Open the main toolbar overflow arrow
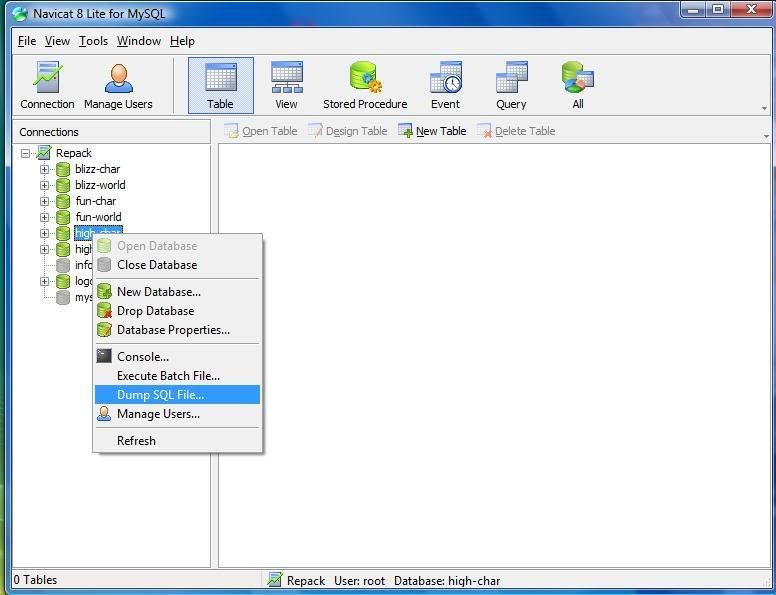This screenshot has width=776, height=595. 764,108
